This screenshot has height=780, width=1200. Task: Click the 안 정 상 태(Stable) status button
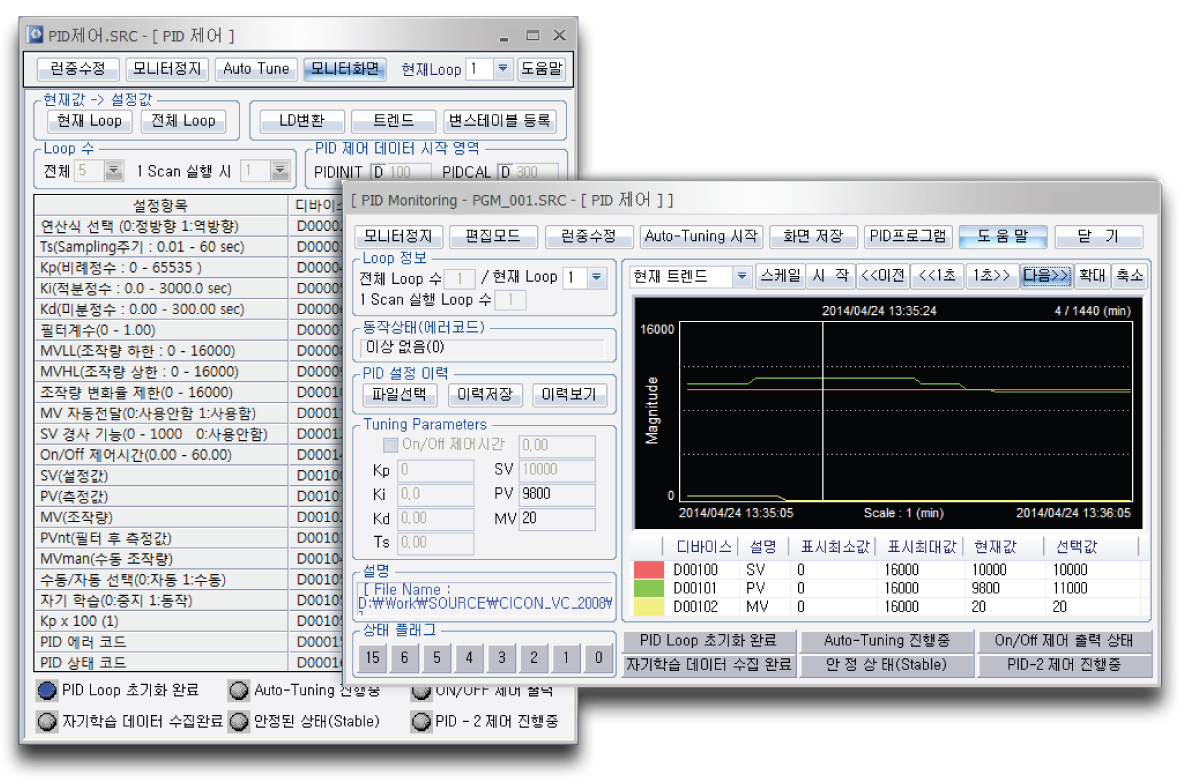[888, 664]
